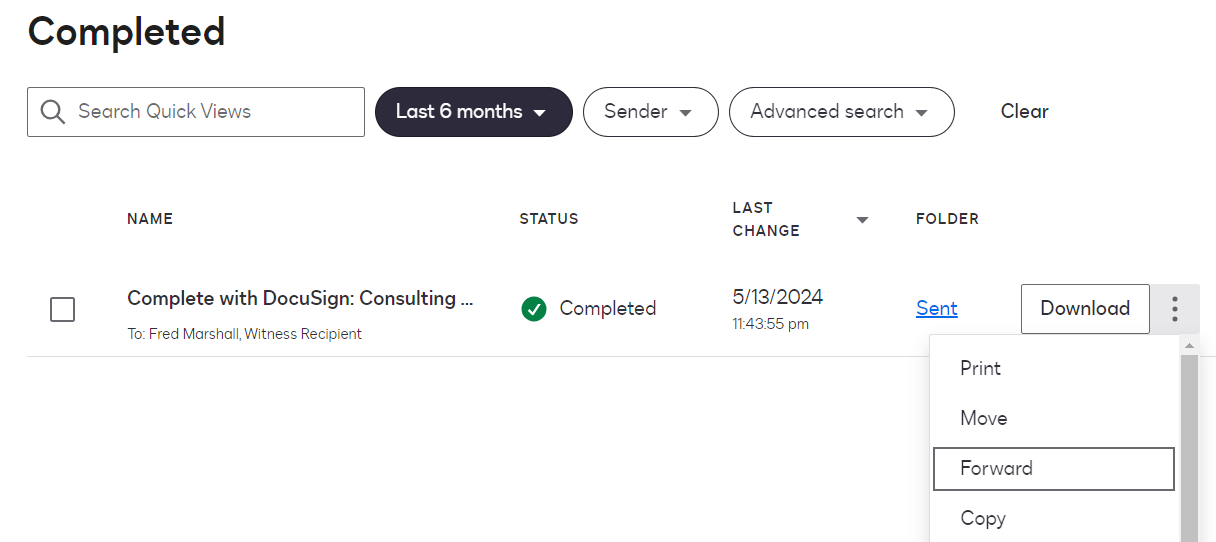Focus the Search Quick Views field
This screenshot has height=542, width=1216.
click(215, 112)
